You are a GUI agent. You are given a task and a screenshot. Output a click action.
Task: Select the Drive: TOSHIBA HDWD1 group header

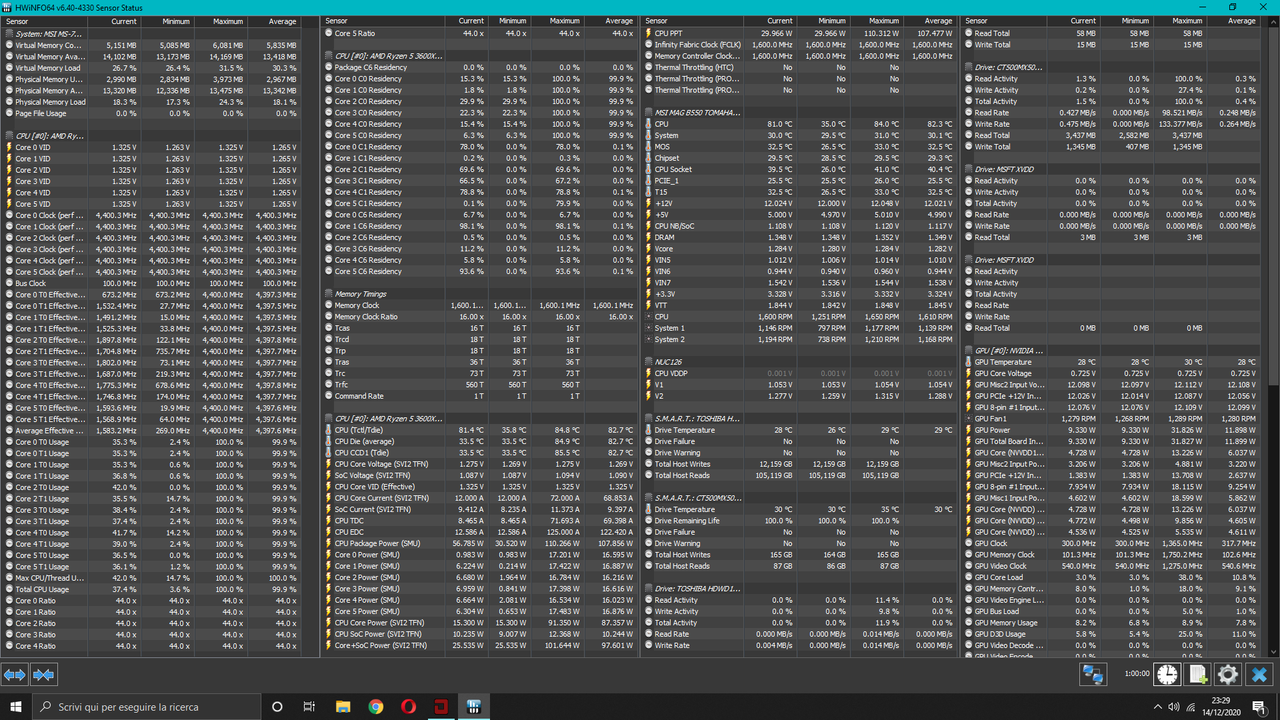(x=799, y=589)
